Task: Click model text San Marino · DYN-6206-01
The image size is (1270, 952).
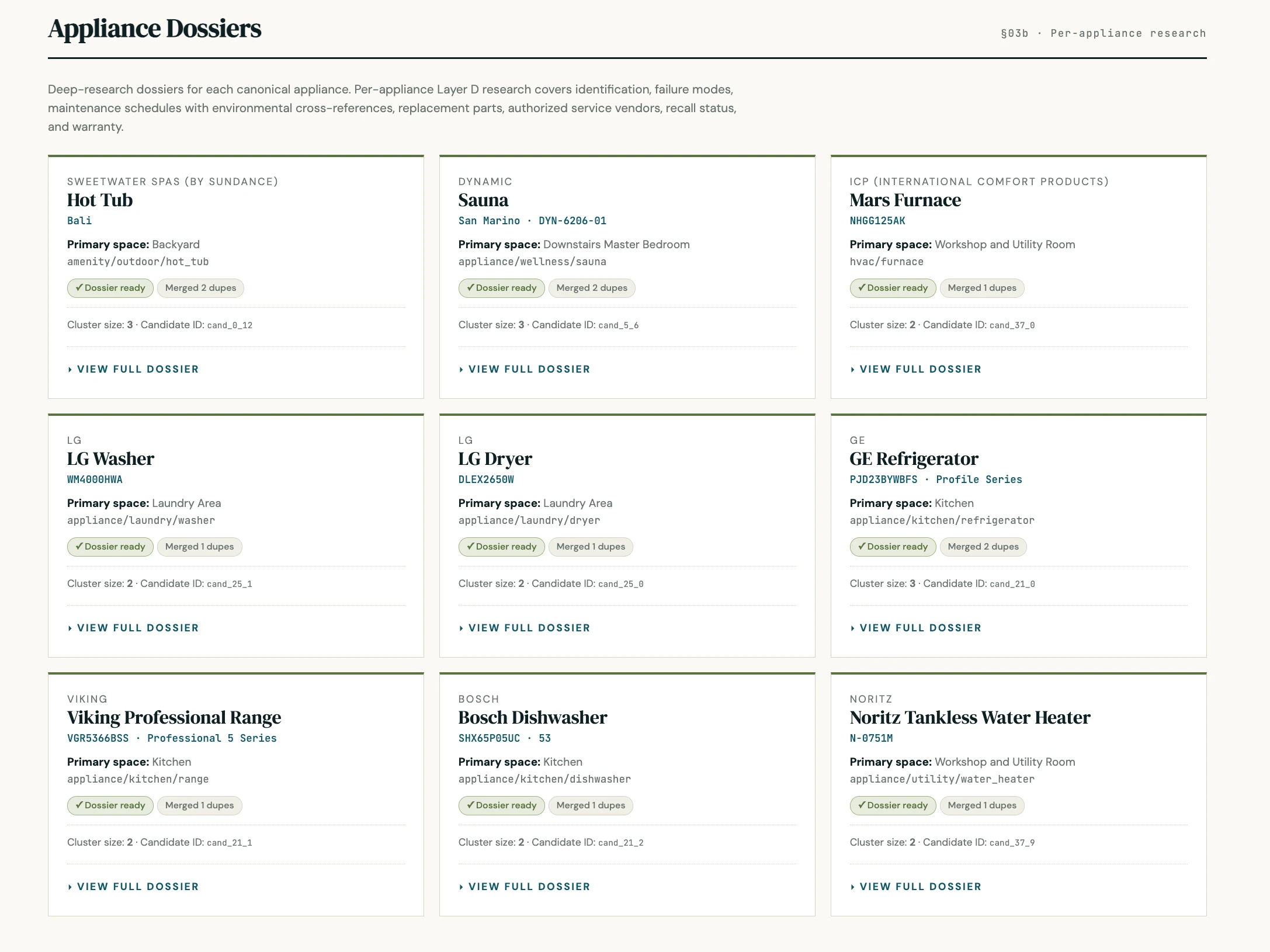Action: click(x=532, y=221)
